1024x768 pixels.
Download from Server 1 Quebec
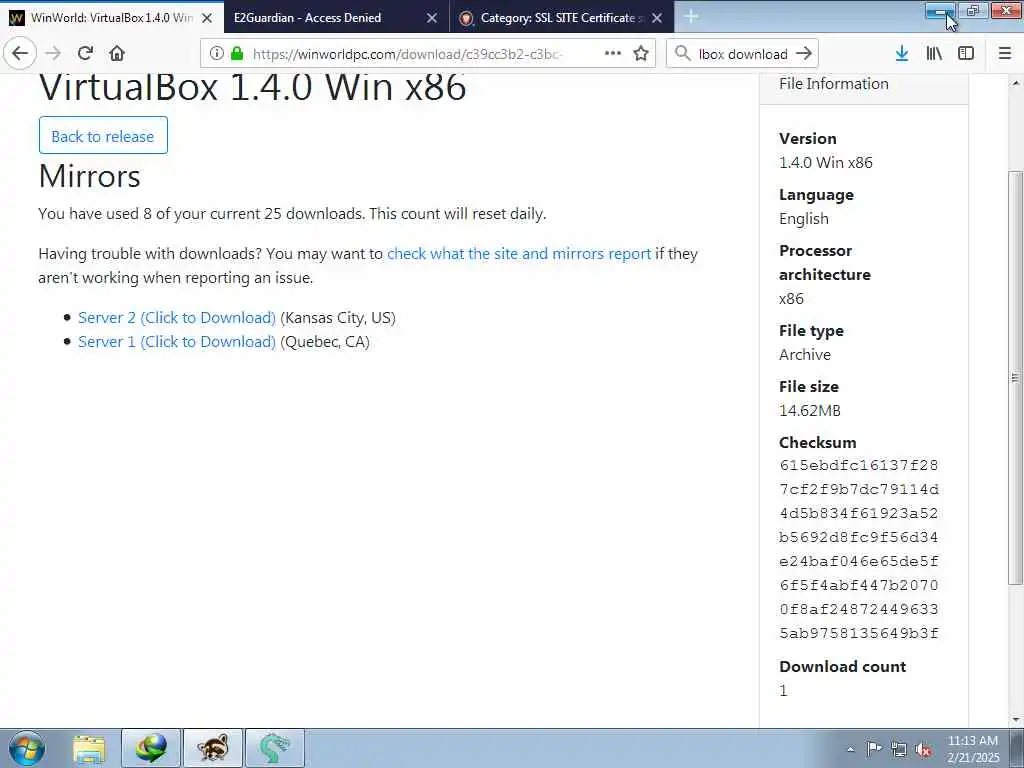click(177, 342)
